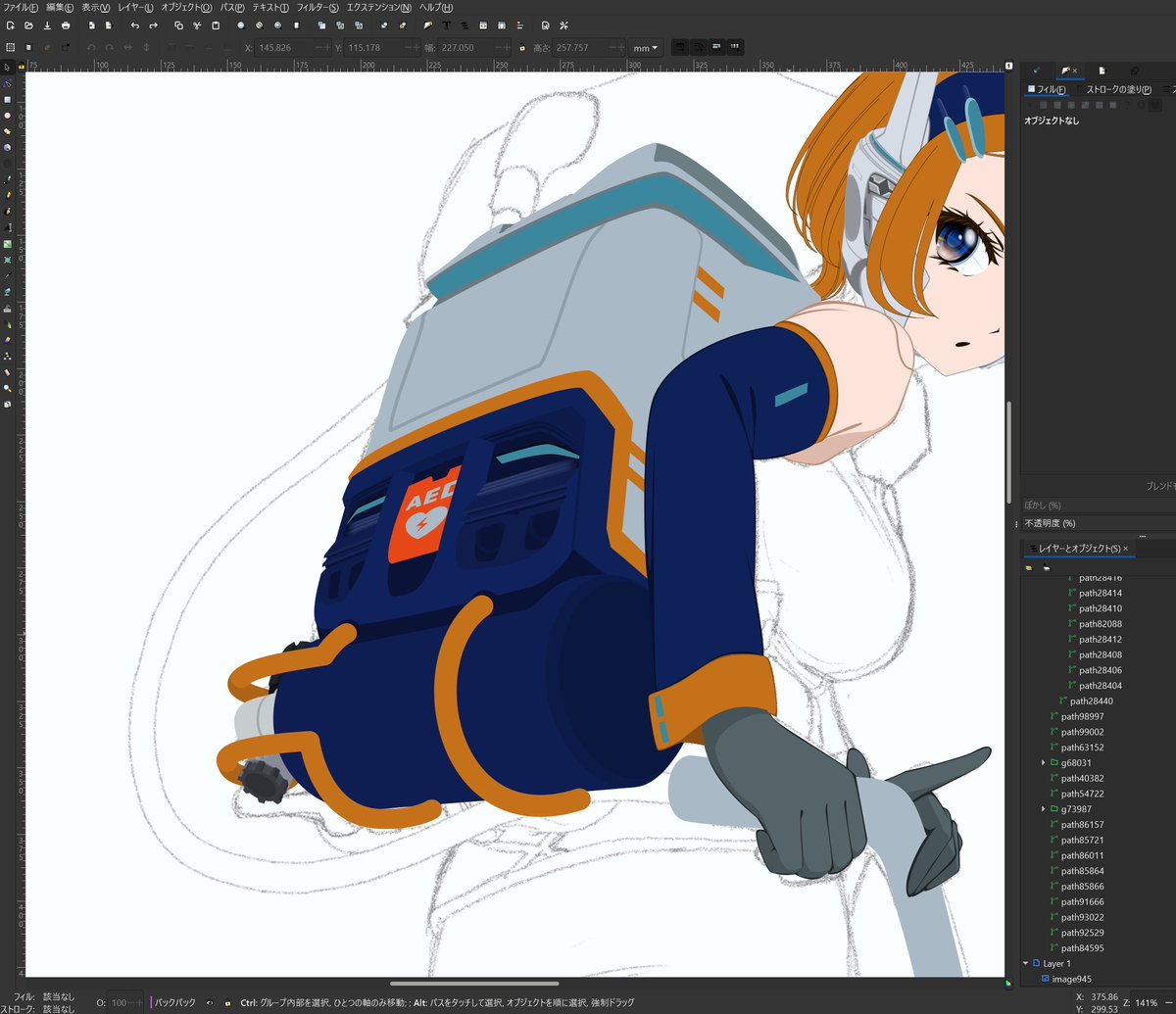1176x1014 pixels.
Task: Select path82088 in object list
Action: click(1101, 624)
